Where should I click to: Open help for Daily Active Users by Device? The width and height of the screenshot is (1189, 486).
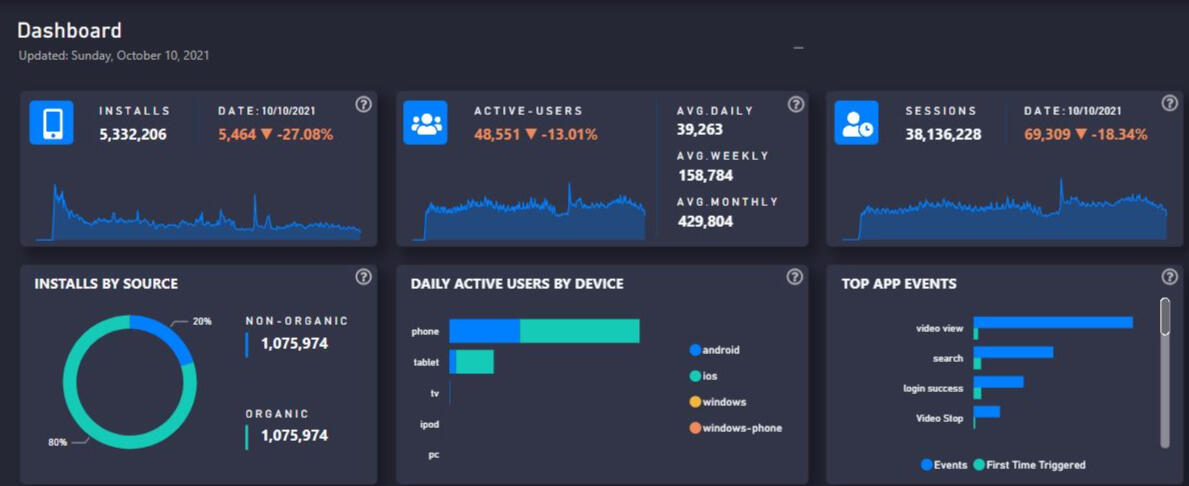pyautogui.click(x=795, y=277)
